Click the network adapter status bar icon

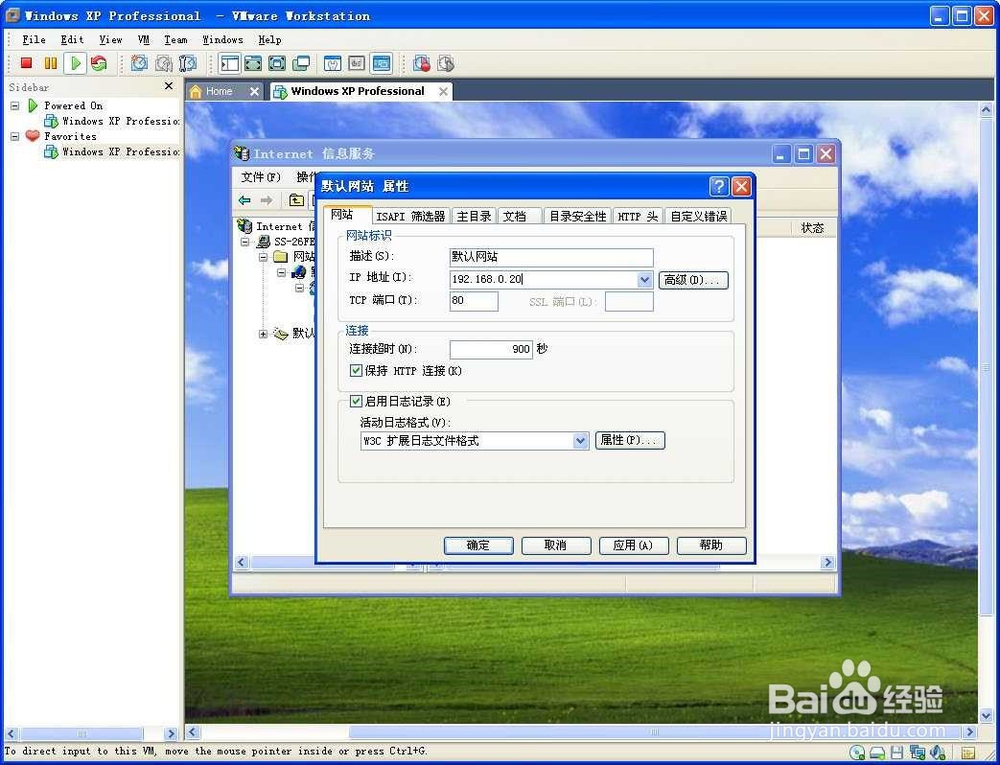click(x=918, y=753)
